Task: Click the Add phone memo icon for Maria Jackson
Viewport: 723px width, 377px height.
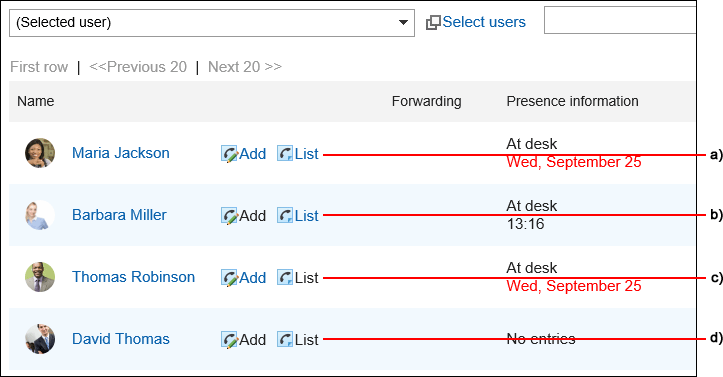Action: pos(229,153)
